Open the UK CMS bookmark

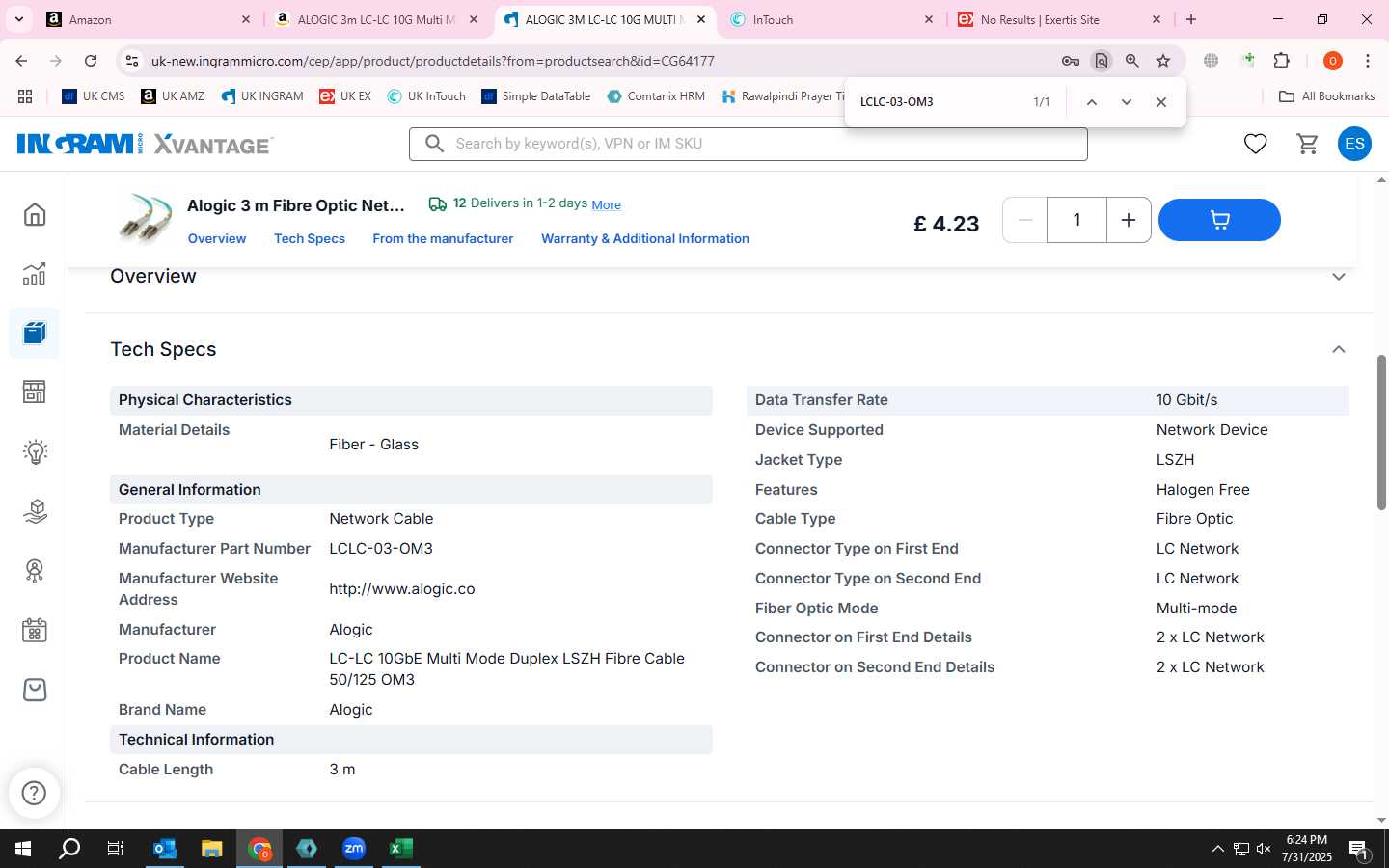[93, 96]
